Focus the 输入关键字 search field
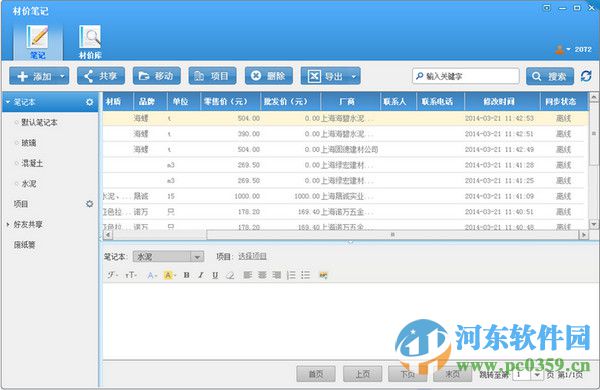600x390 pixels. point(466,76)
